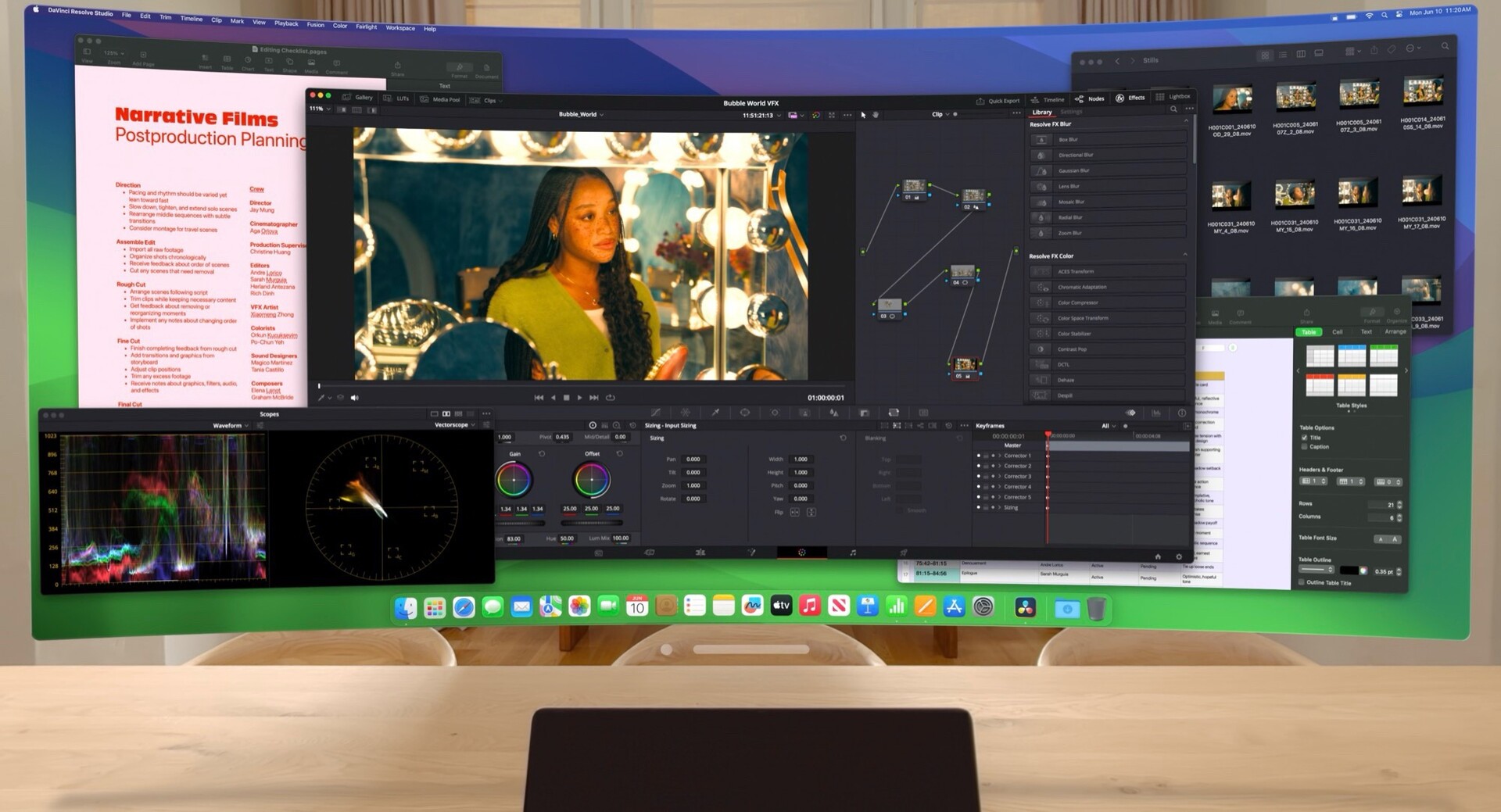1501x812 pixels.
Task: Toggle the Nodes panel button
Action: tap(1091, 99)
